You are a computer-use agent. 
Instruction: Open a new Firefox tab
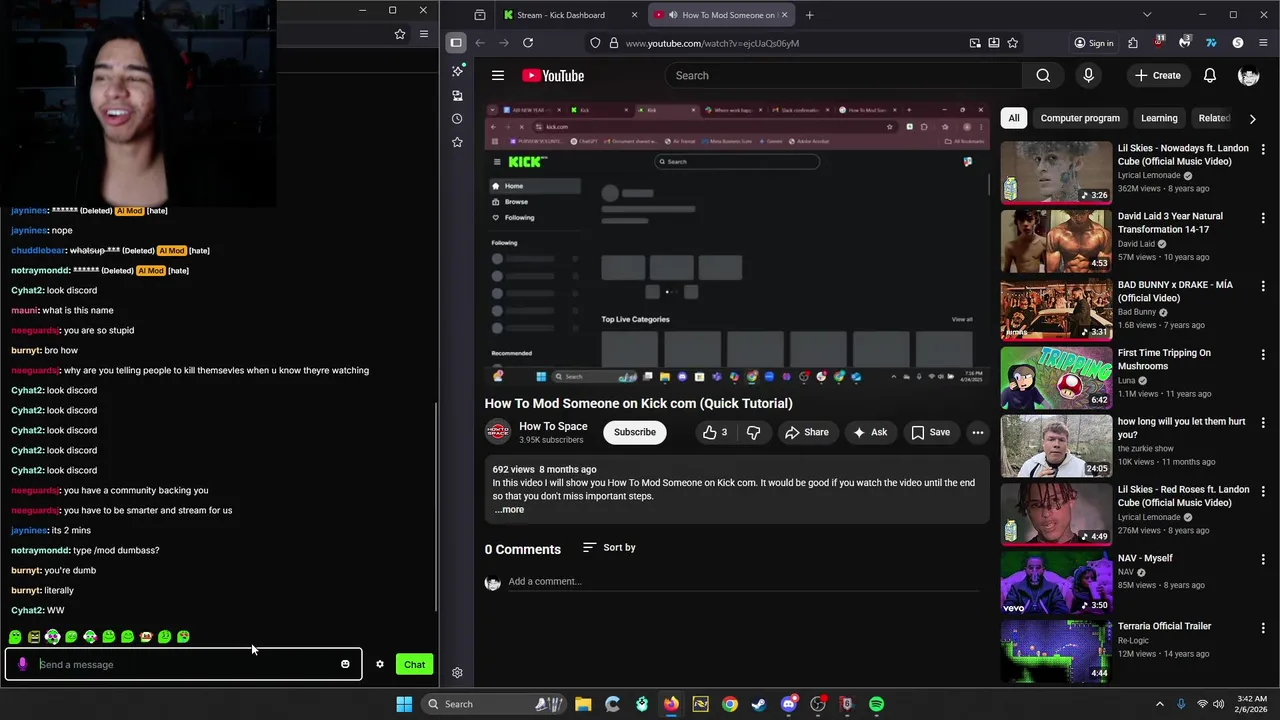810,15
